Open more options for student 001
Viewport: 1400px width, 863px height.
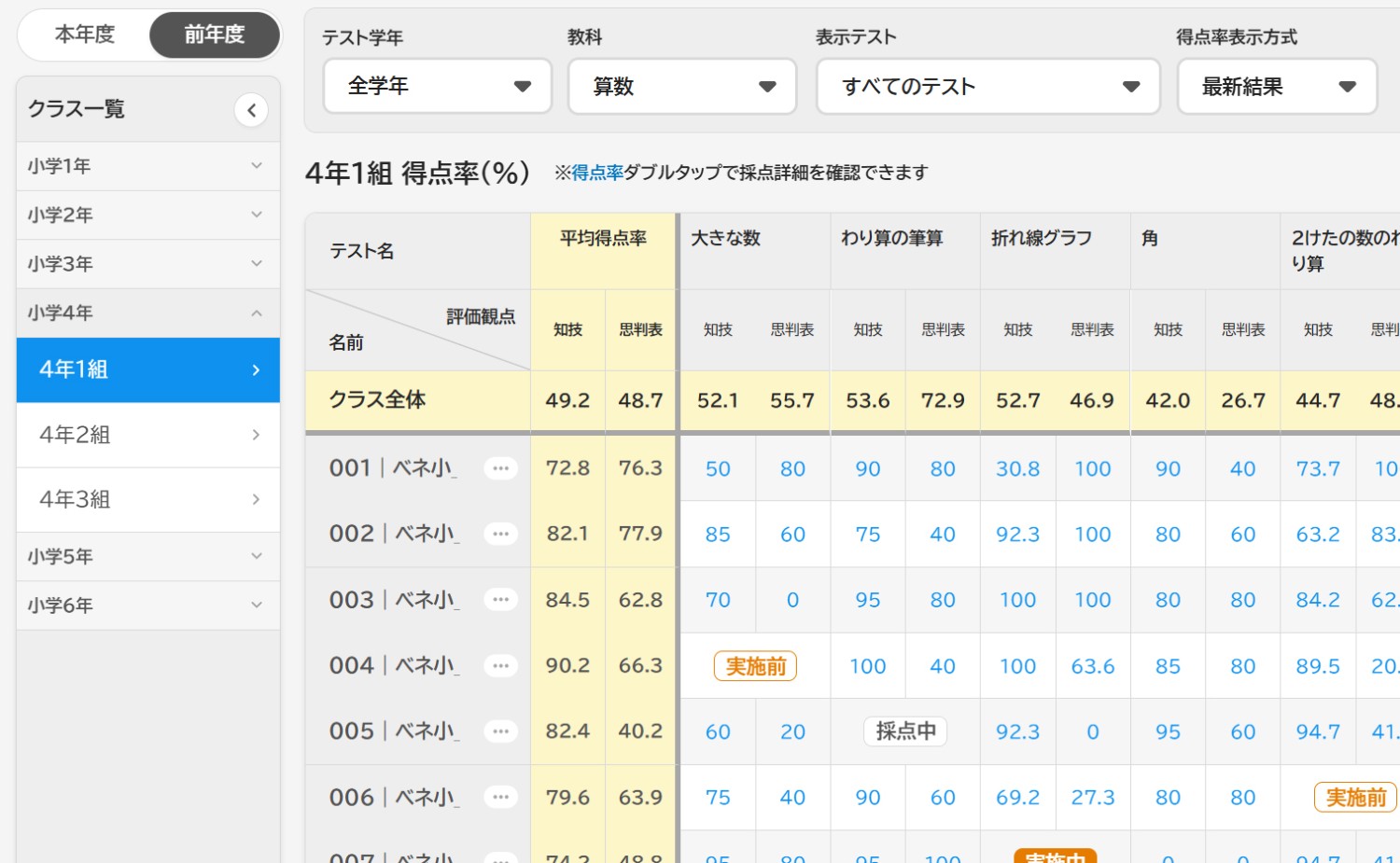pyautogui.click(x=500, y=468)
